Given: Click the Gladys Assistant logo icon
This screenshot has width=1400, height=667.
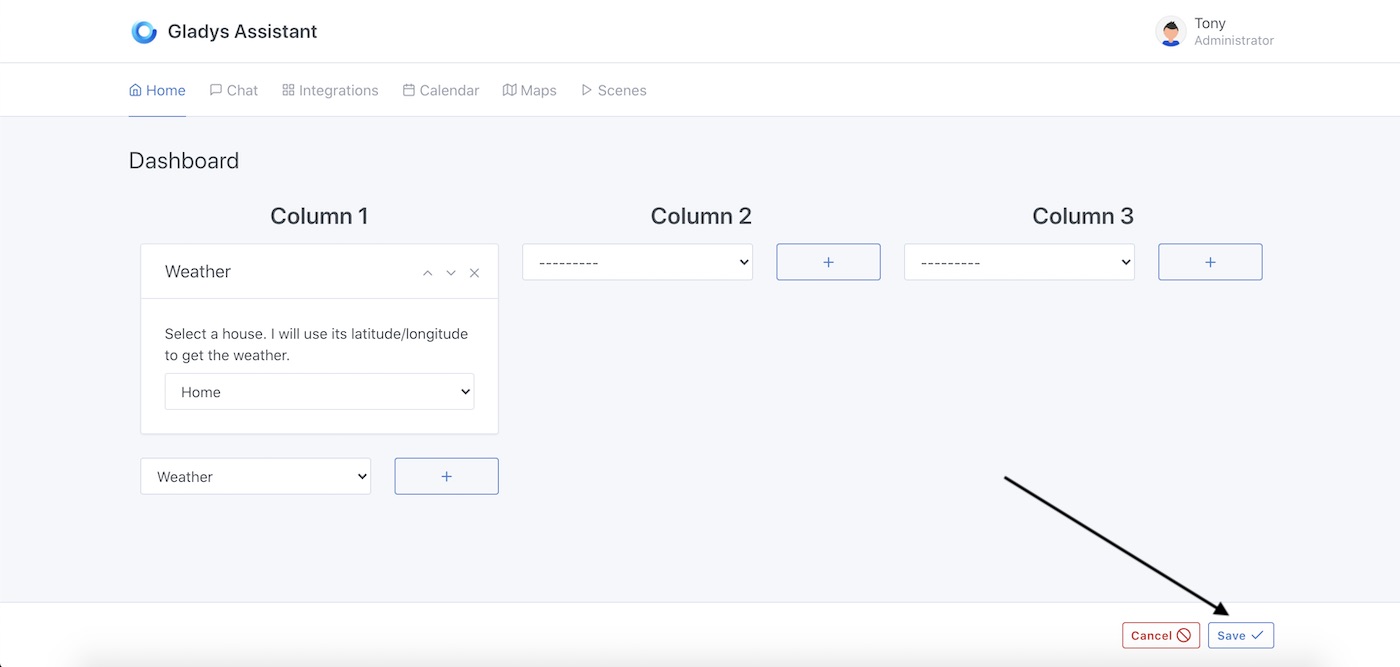Looking at the screenshot, I should [x=144, y=31].
